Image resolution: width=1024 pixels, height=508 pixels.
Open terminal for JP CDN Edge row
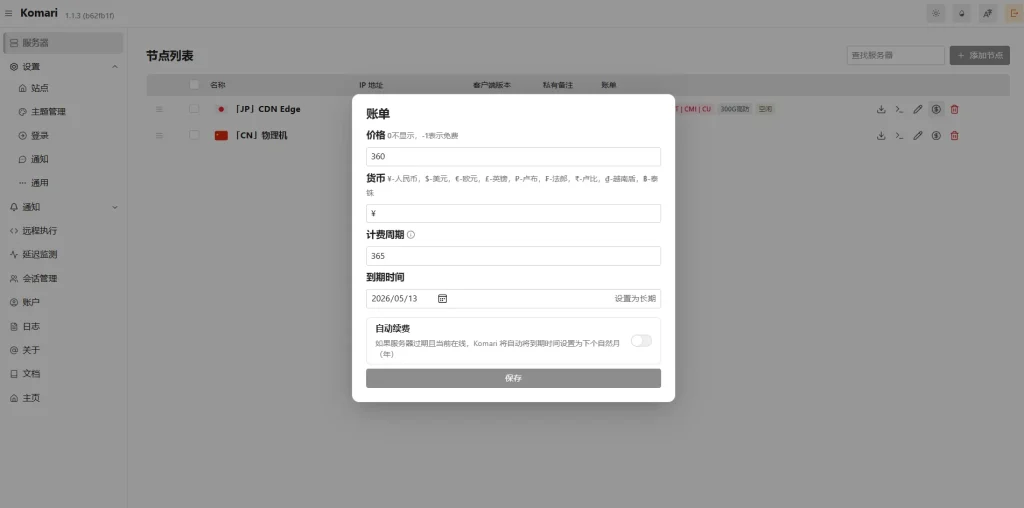[x=899, y=109]
